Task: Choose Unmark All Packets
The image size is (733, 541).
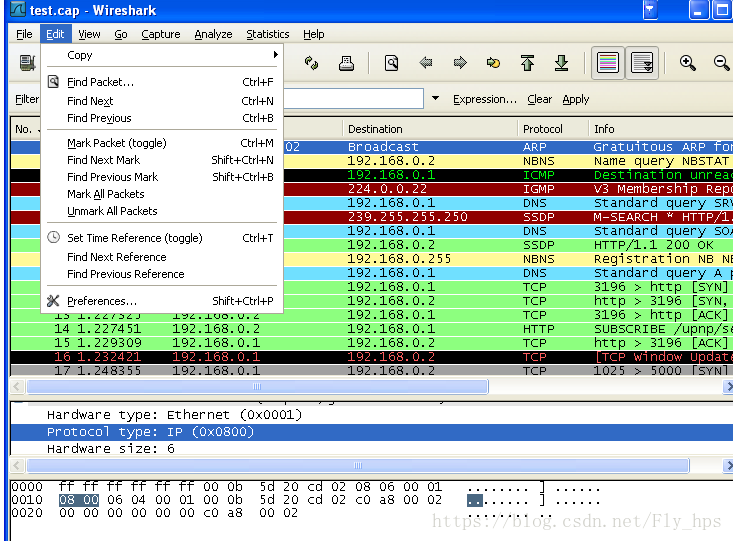Action: click(162, 211)
